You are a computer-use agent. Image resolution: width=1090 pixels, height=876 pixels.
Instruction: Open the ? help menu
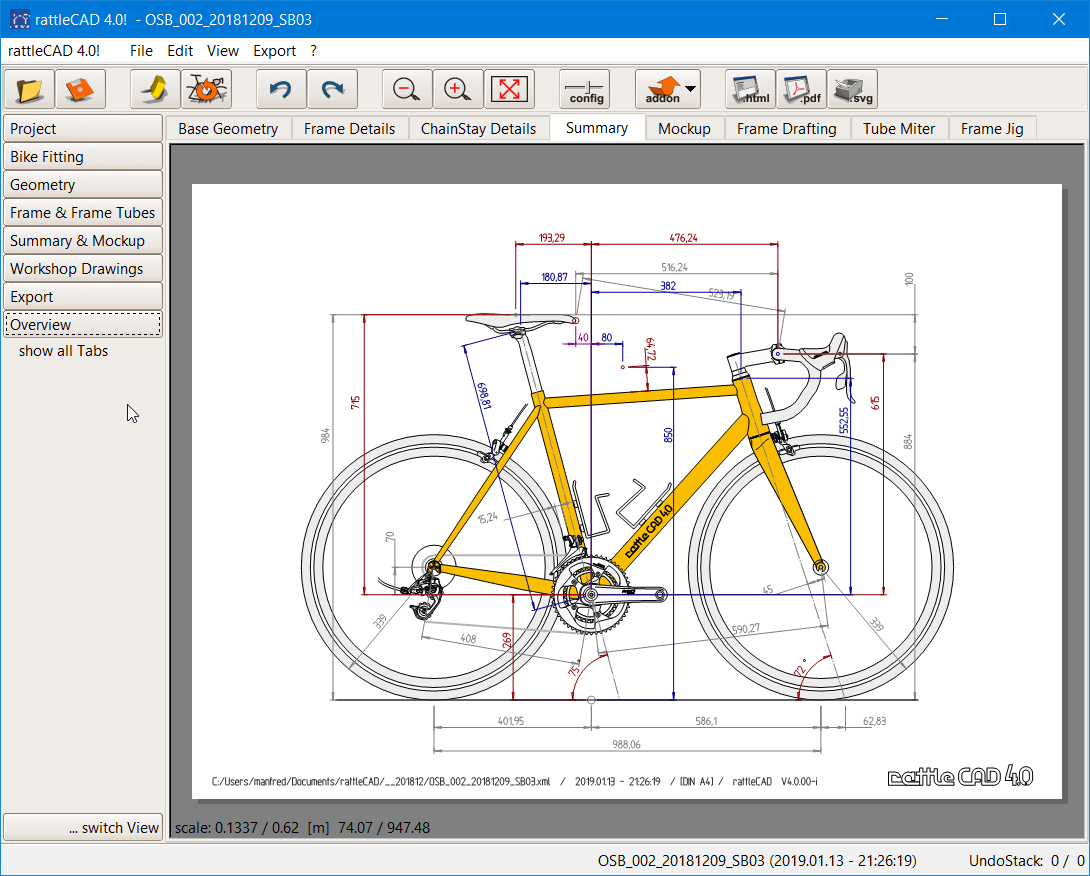(x=314, y=51)
